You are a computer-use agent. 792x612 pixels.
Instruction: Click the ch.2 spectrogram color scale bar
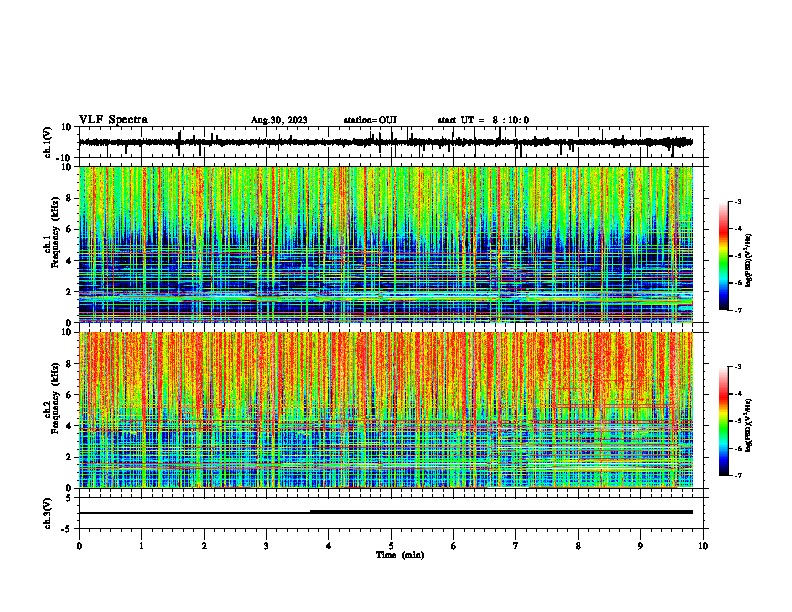point(723,421)
